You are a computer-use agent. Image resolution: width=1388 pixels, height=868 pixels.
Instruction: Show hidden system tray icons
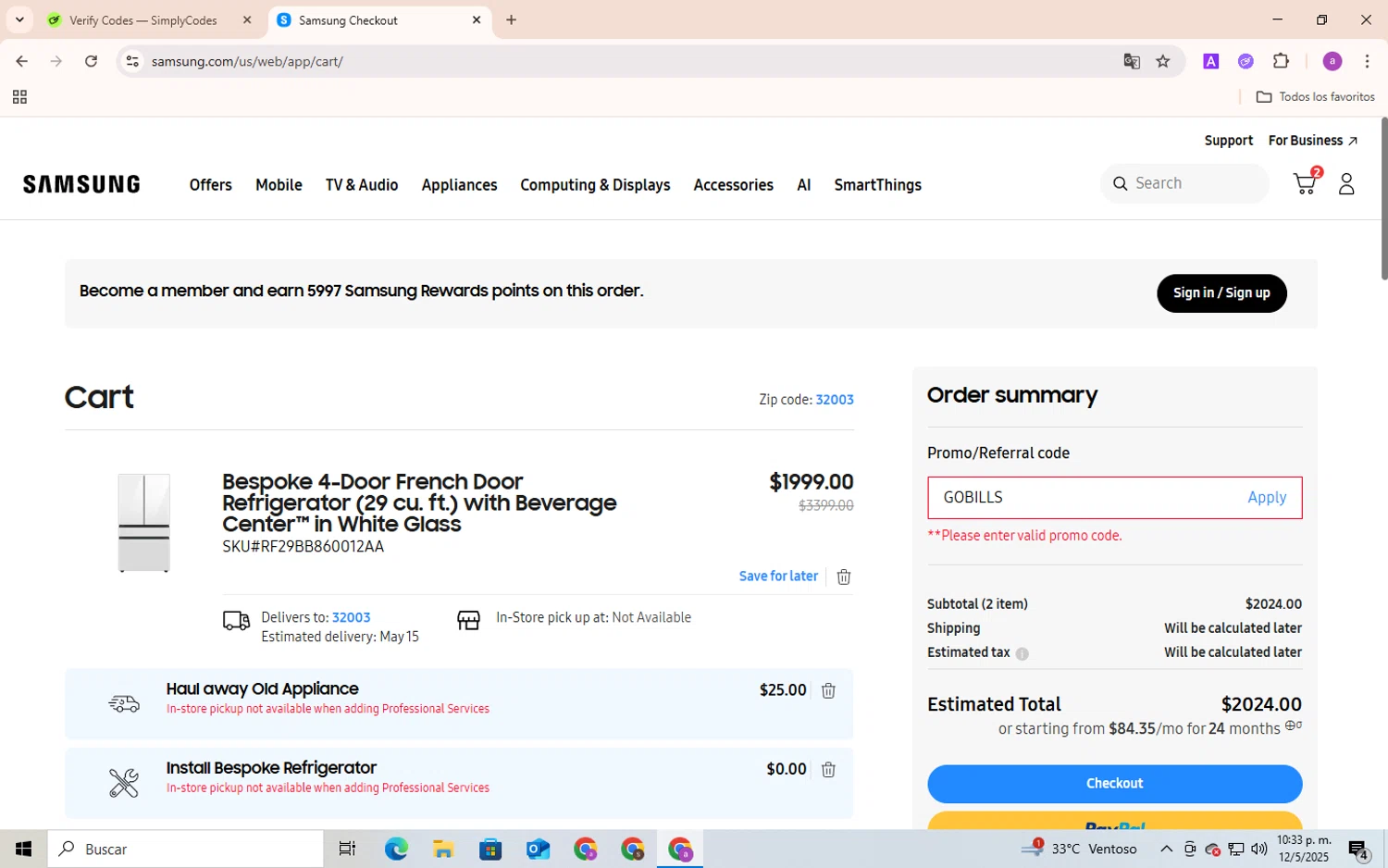tap(1166, 849)
